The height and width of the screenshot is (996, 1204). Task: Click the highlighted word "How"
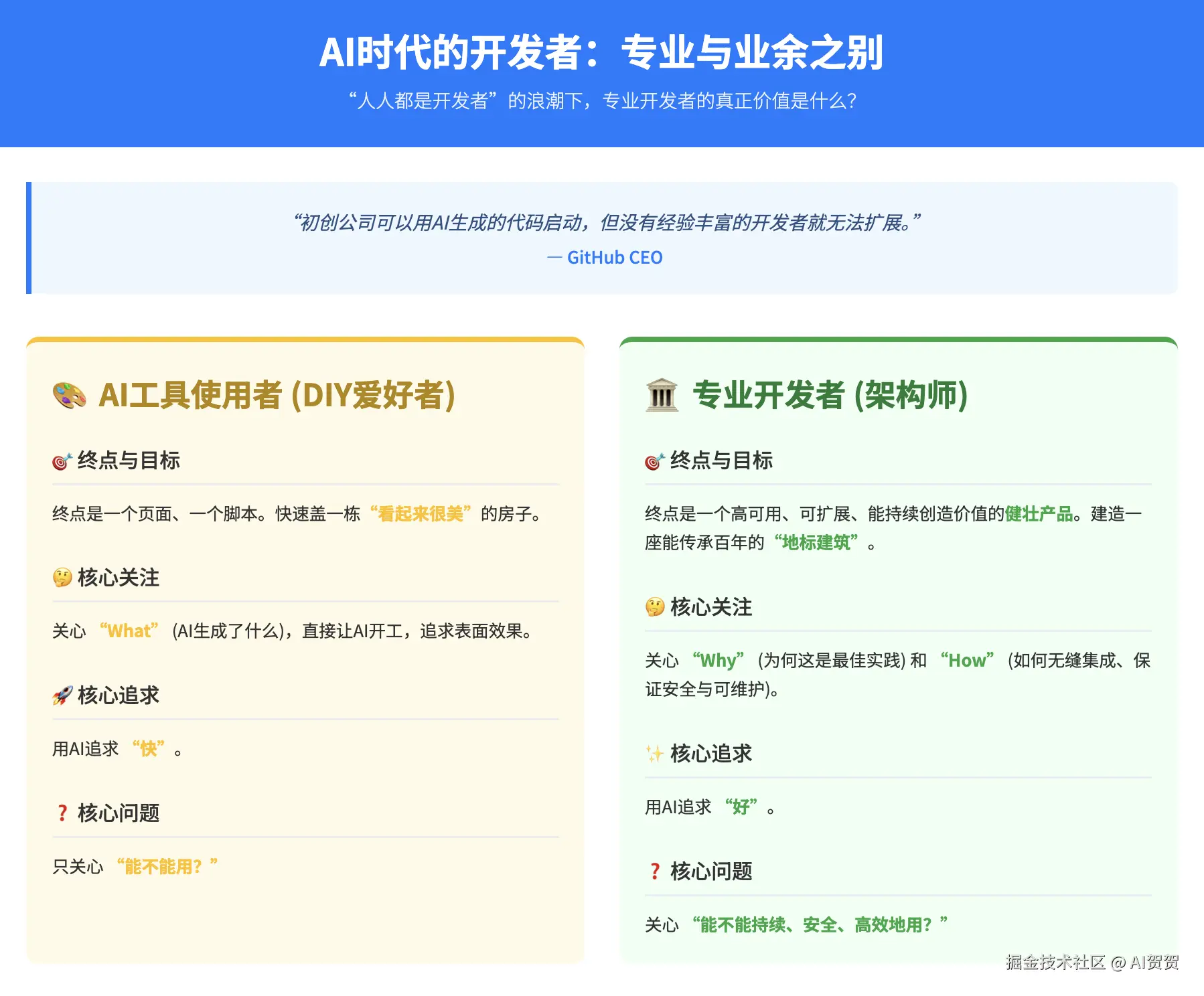[968, 661]
